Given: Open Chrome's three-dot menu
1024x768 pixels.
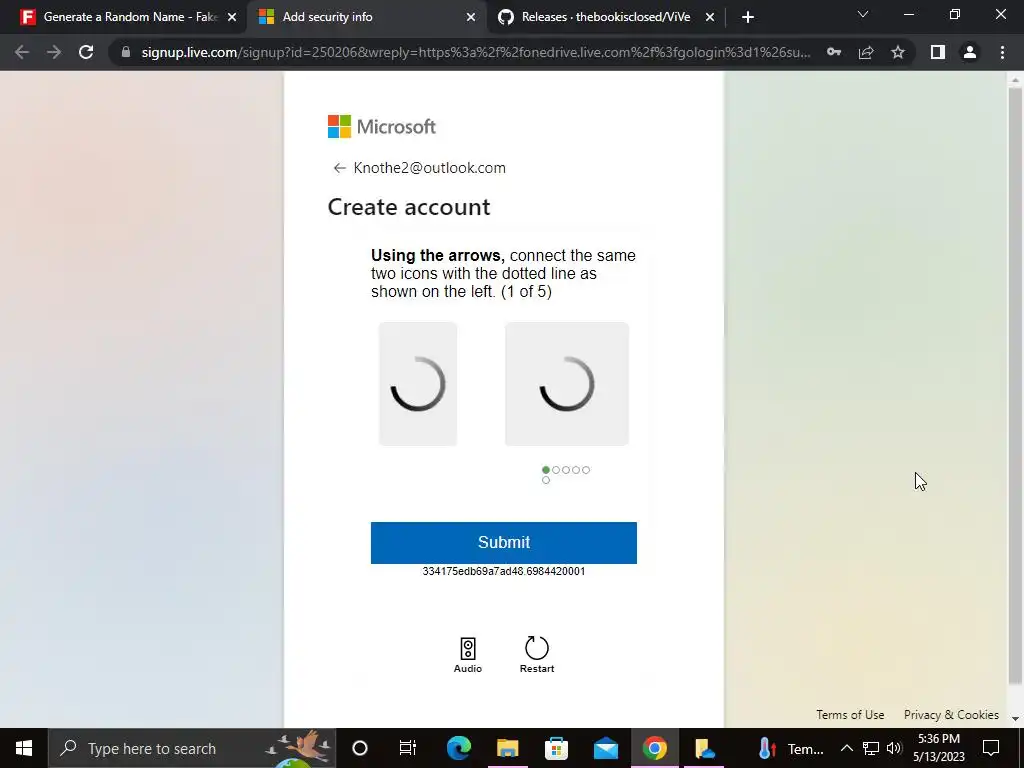Looking at the screenshot, I should pyautogui.click(x=1002, y=52).
